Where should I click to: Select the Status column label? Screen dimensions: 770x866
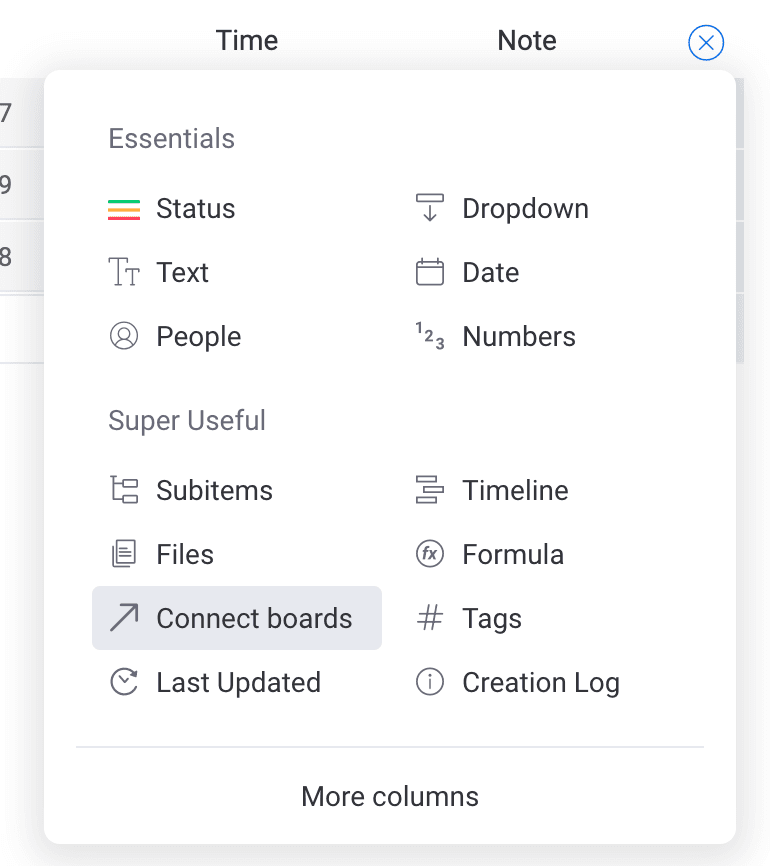pos(196,209)
